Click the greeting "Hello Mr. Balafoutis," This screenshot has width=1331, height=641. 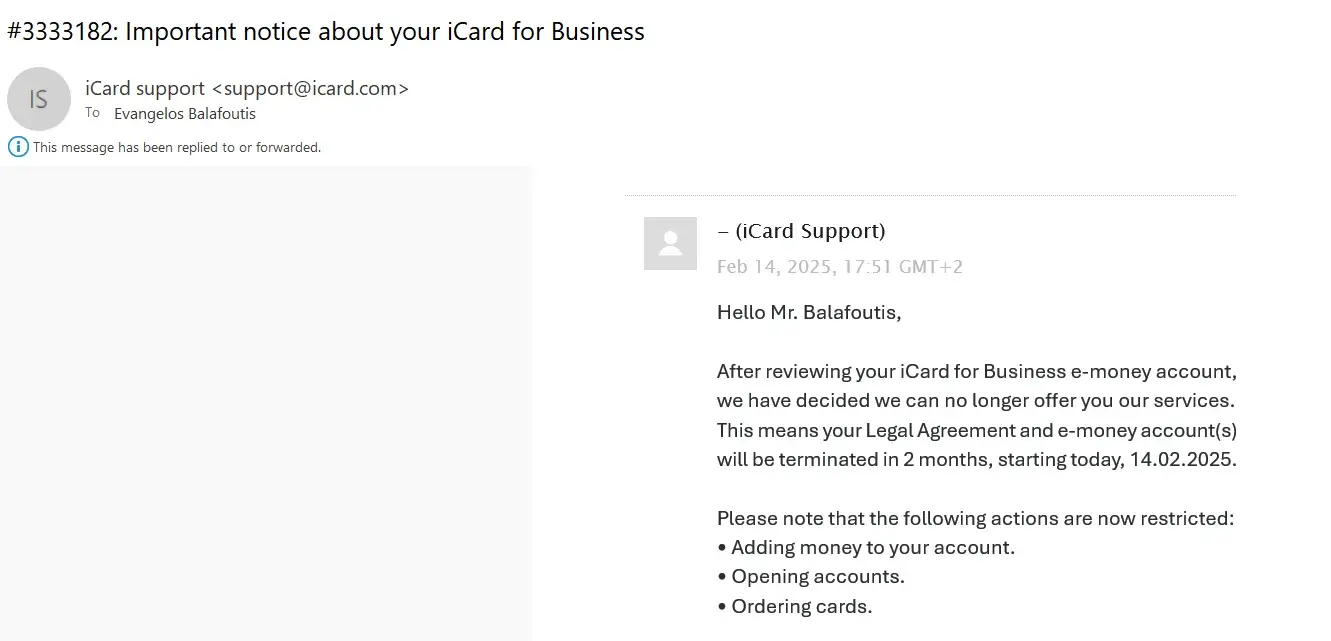809,312
